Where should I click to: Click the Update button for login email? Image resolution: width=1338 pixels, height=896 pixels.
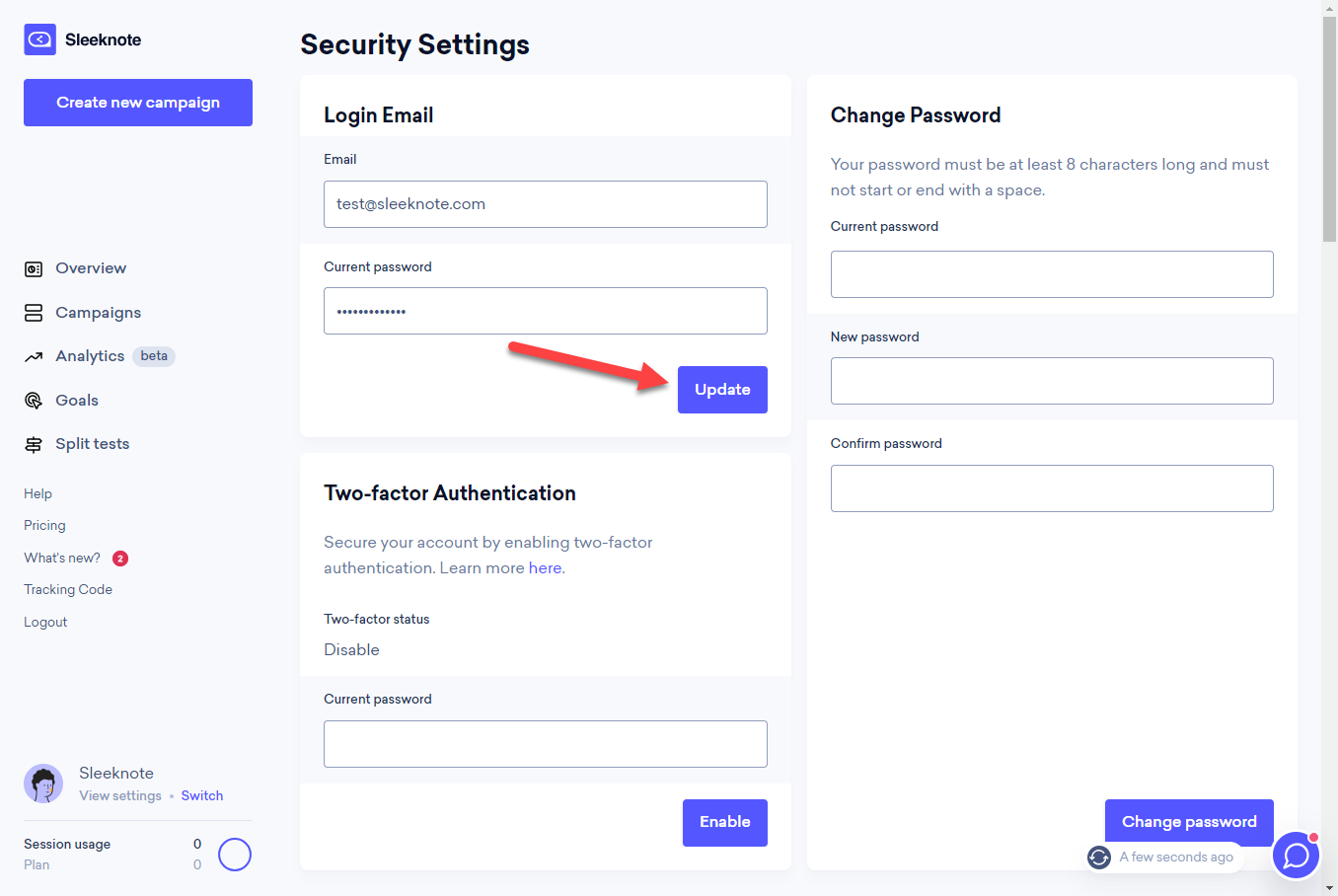tap(722, 390)
